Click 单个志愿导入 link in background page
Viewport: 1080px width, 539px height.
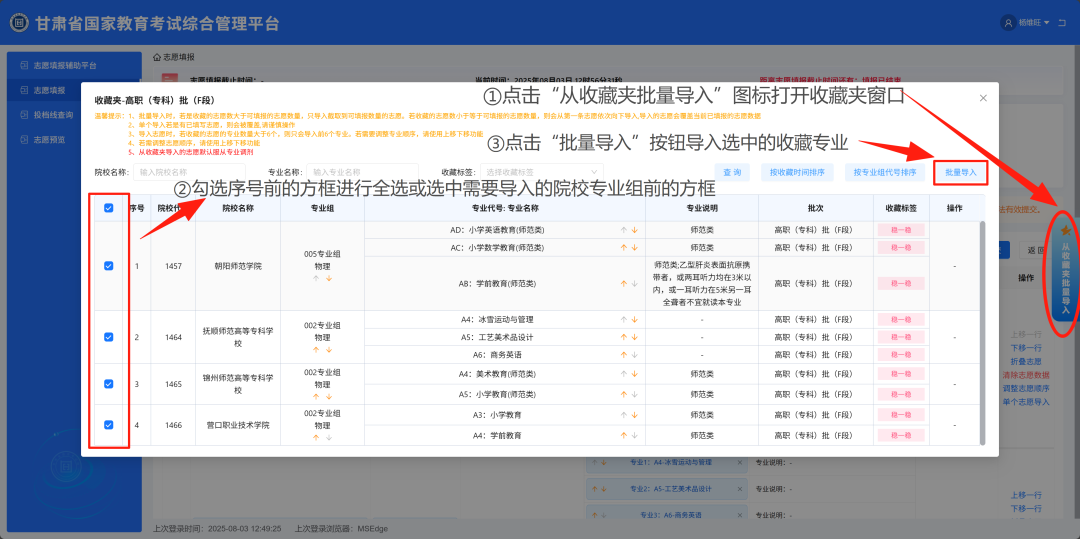click(x=1026, y=401)
